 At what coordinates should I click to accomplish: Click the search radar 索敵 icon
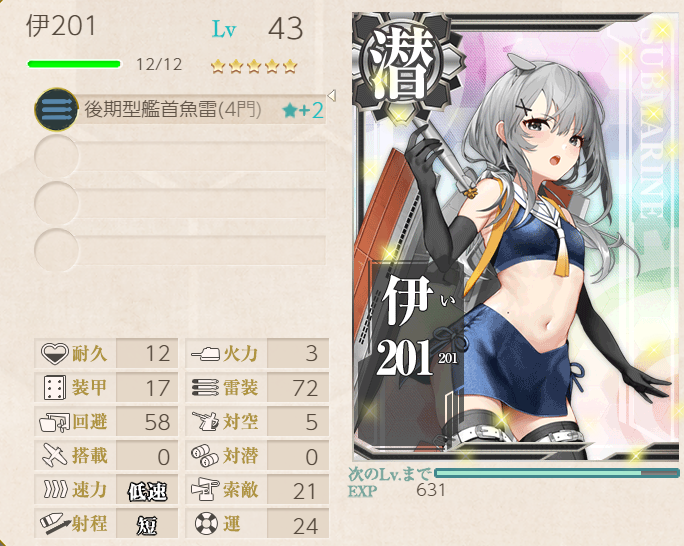(x=205, y=489)
